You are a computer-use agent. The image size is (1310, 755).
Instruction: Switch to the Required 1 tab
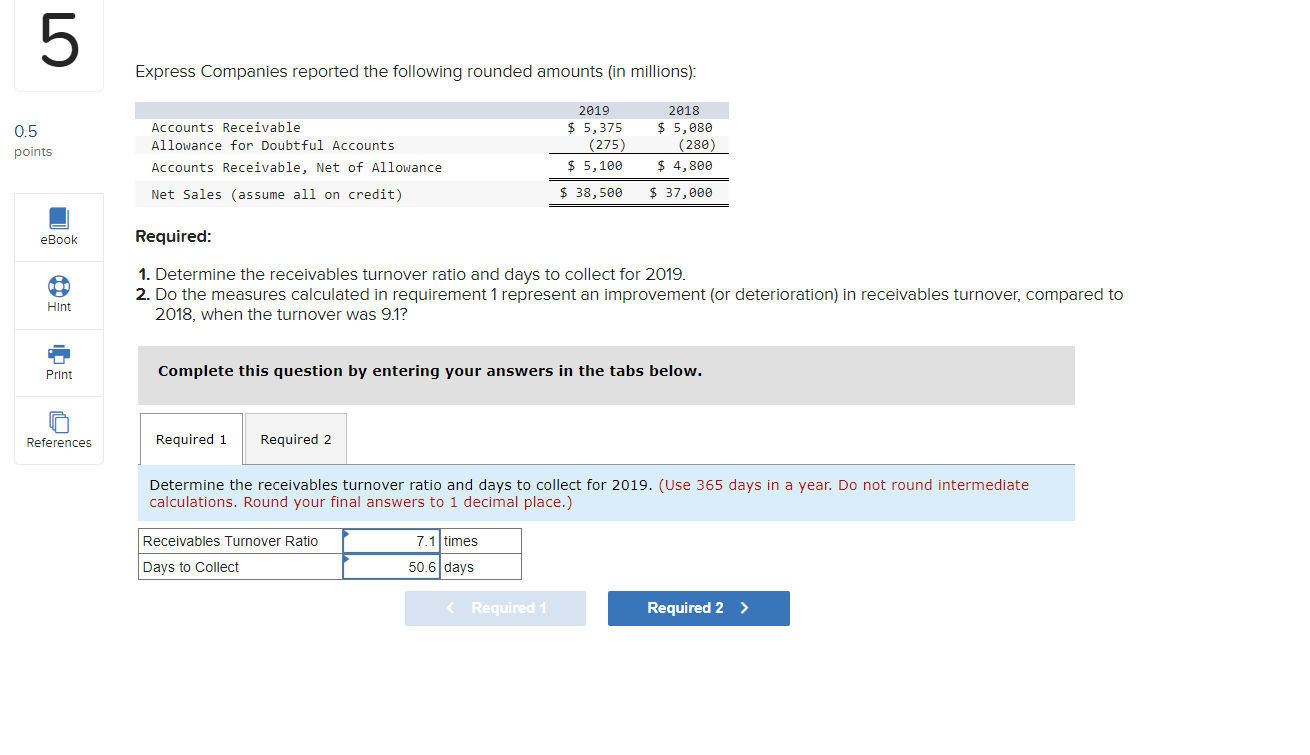tap(191, 439)
